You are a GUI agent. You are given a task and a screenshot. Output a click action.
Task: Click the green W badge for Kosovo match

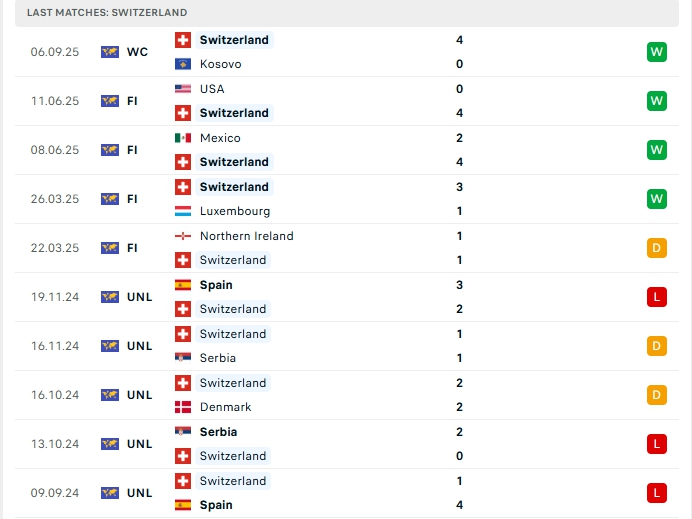point(657,52)
